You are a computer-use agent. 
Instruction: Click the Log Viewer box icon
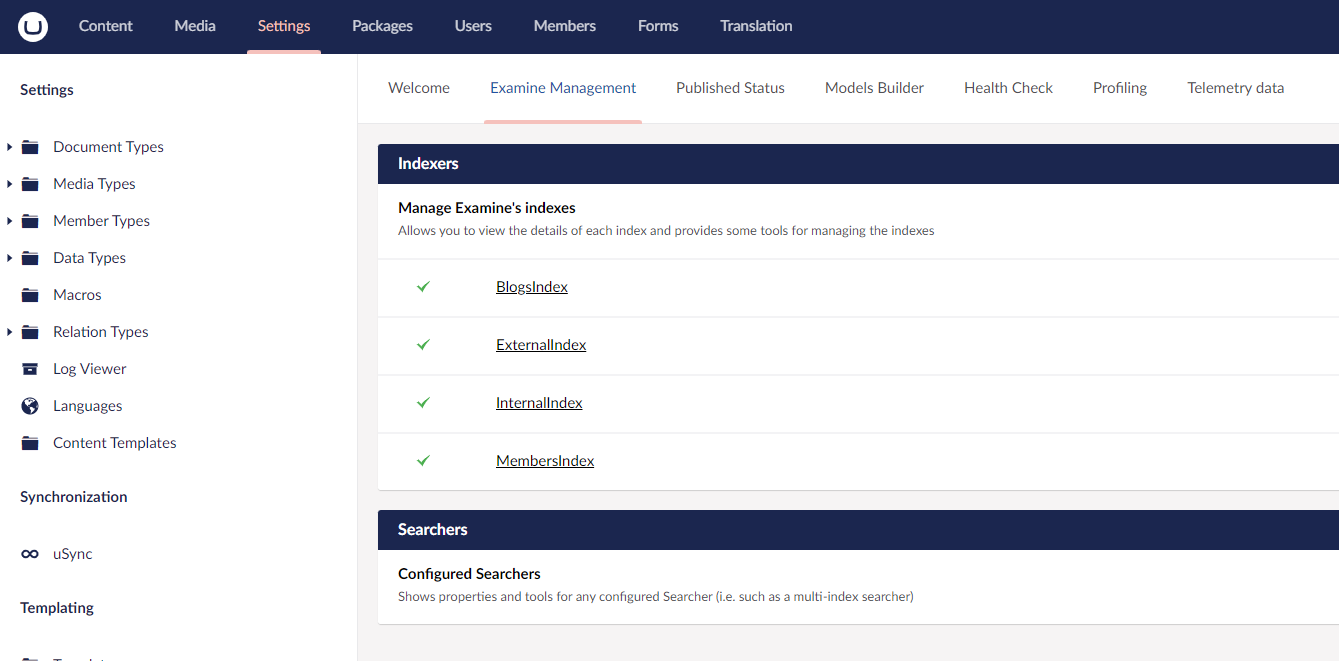coord(31,369)
